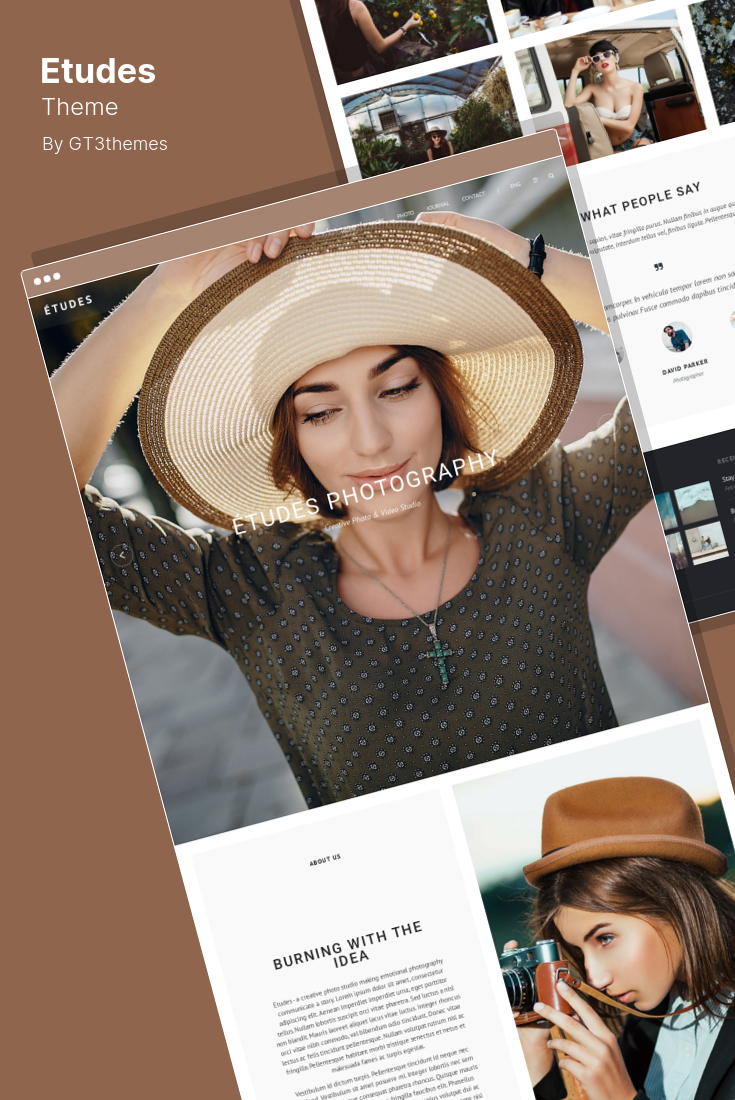Image resolution: width=735 pixels, height=1100 pixels.
Task: Click the WHAT PEOPLE SAY heading
Action: coord(640,201)
